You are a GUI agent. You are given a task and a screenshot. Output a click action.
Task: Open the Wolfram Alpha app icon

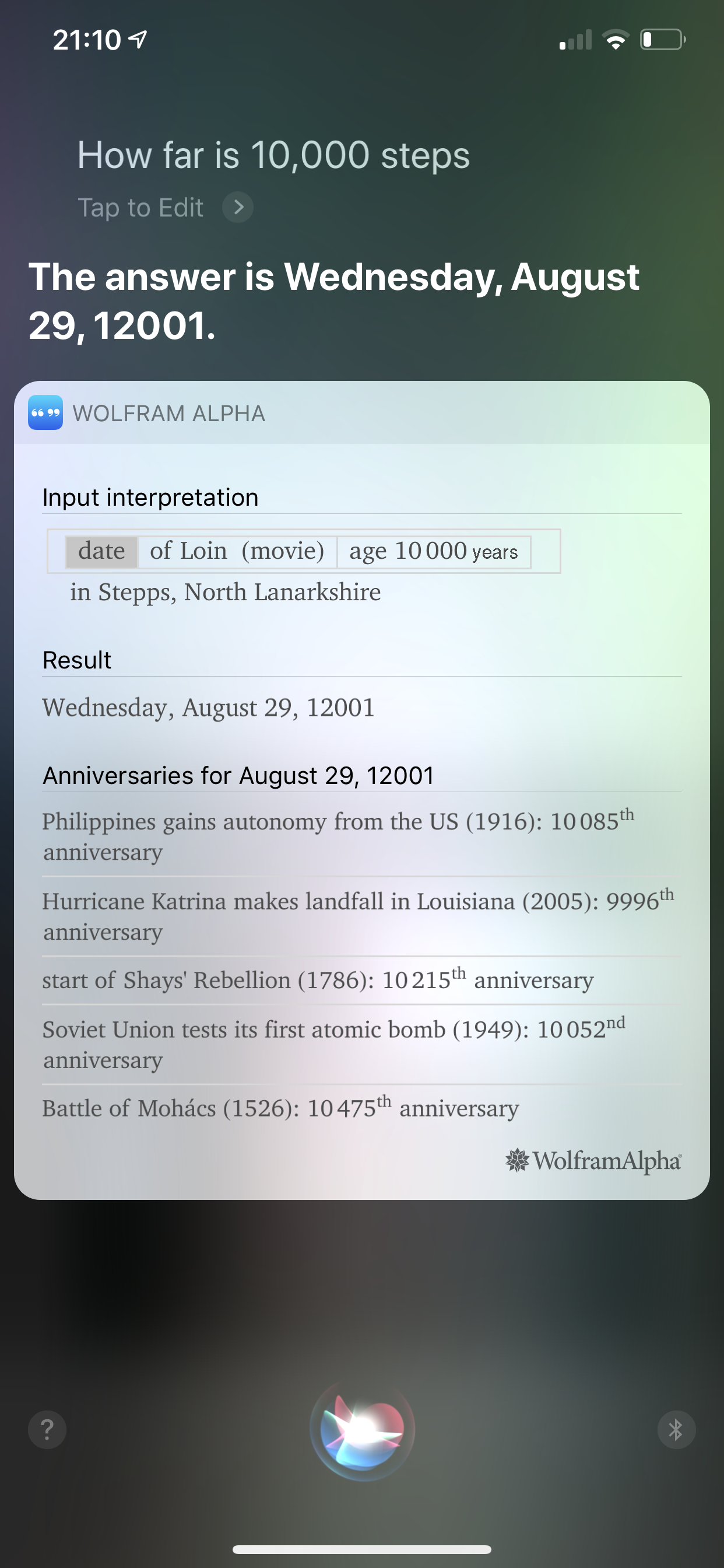point(45,412)
